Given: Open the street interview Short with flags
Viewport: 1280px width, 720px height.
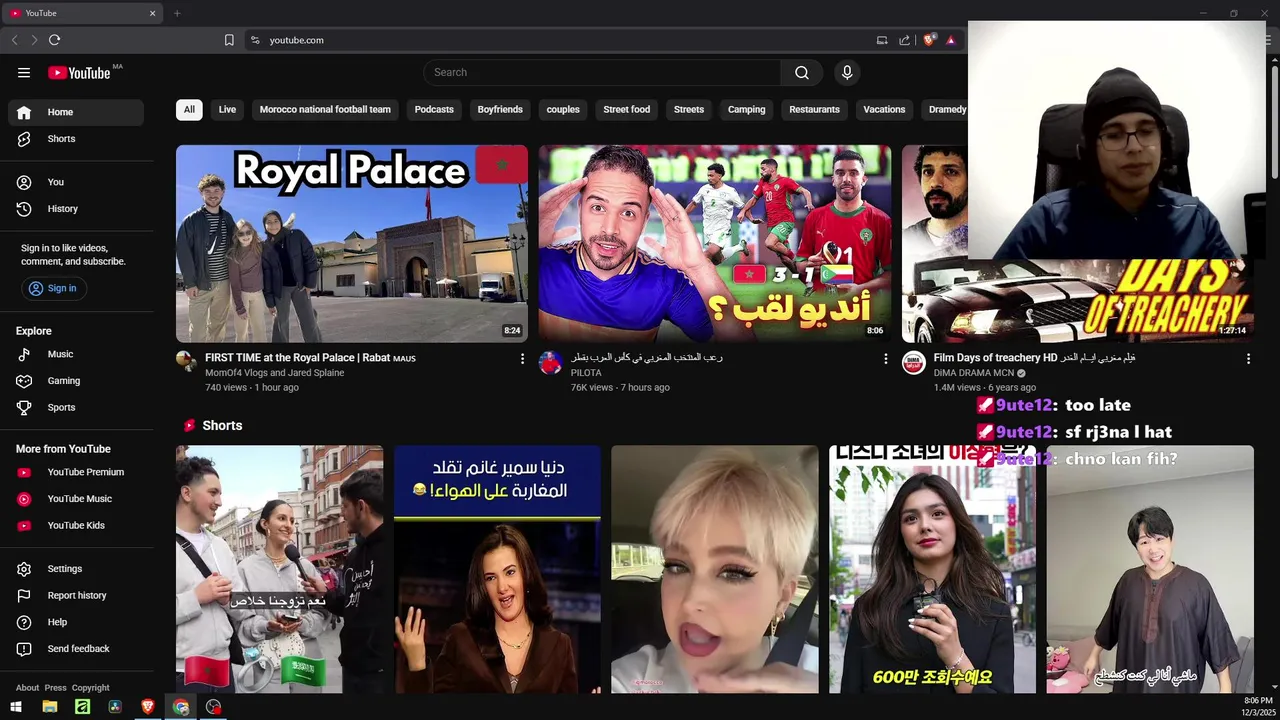Looking at the screenshot, I should click(279, 569).
